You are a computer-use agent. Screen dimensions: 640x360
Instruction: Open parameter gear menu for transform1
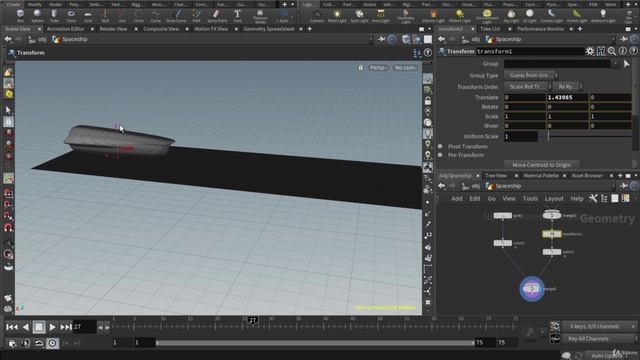(590, 51)
